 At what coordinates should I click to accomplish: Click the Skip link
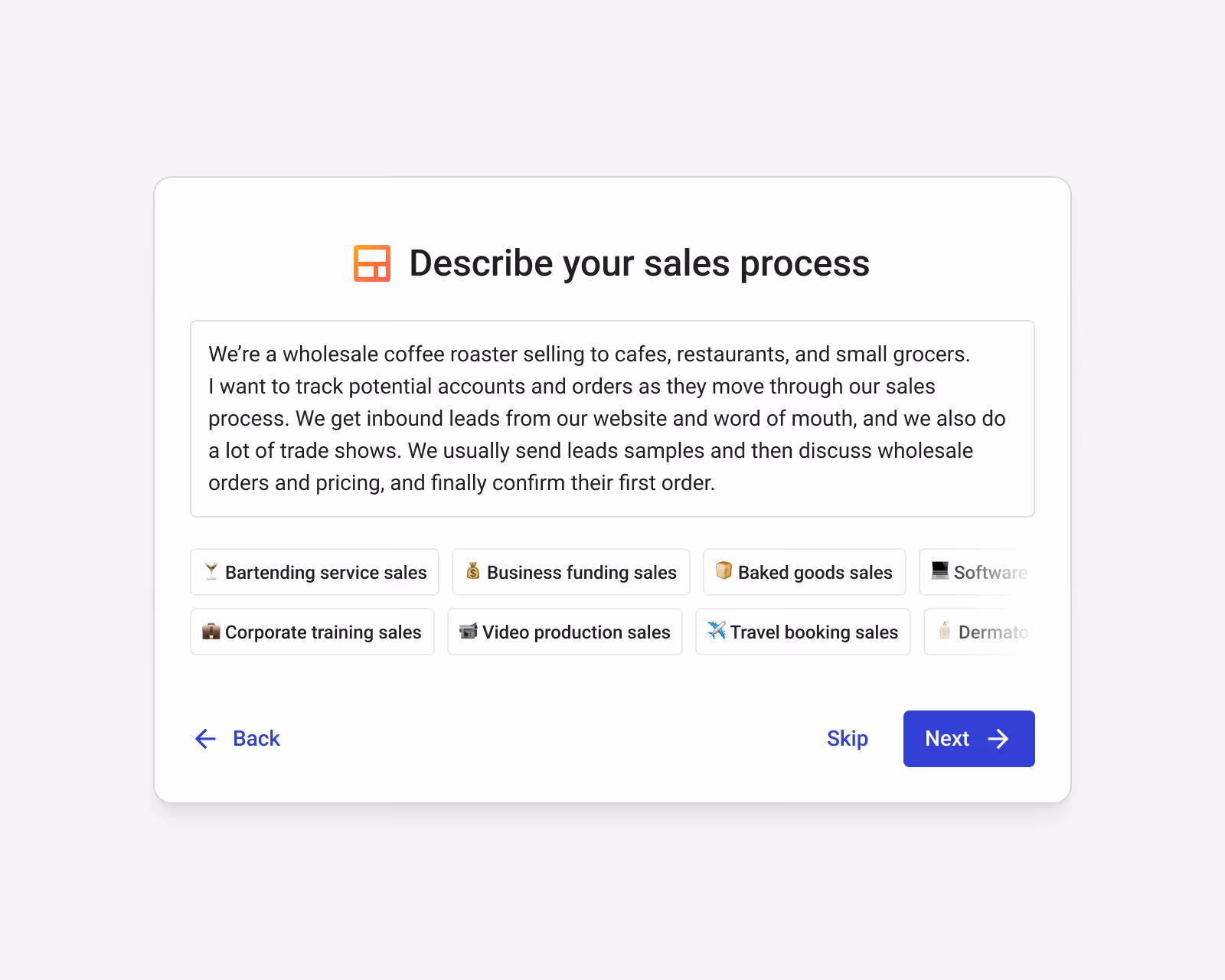pos(848,739)
